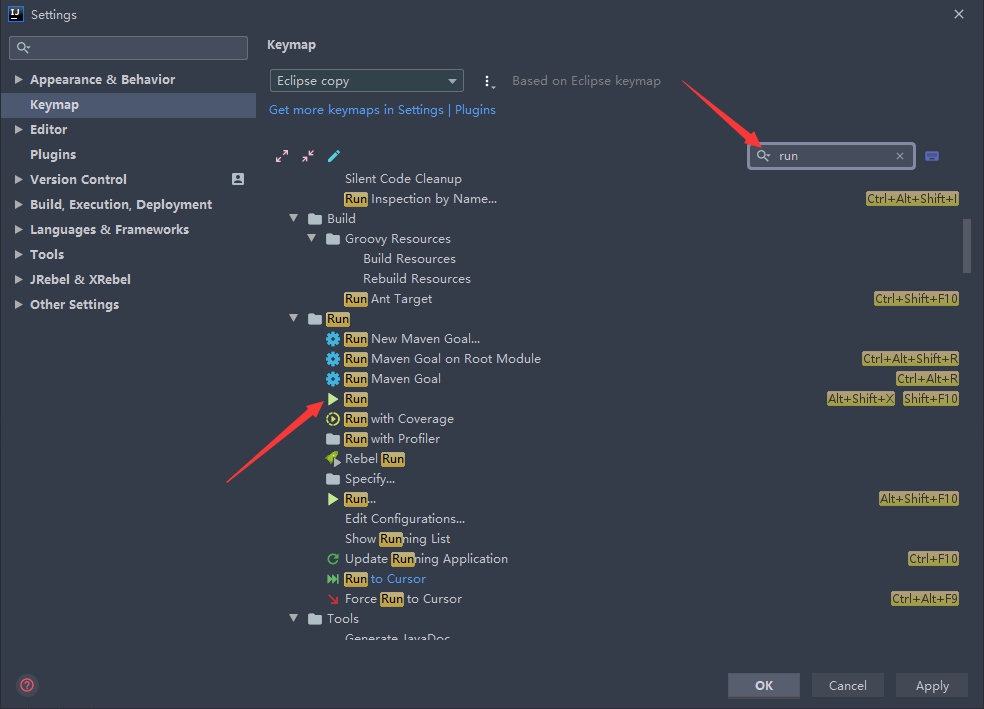The width and height of the screenshot is (984, 709).
Task: Click gear icon beside Run New Maven Goal
Action: point(333,339)
